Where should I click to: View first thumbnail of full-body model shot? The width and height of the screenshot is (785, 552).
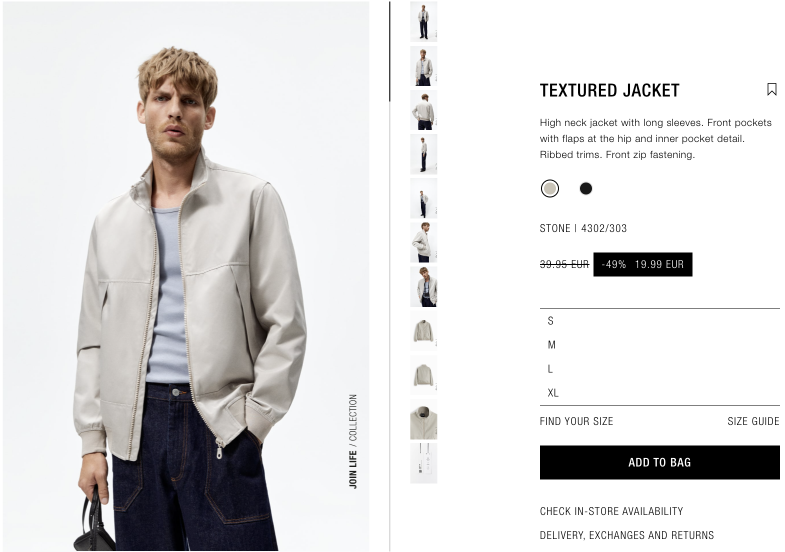click(424, 22)
